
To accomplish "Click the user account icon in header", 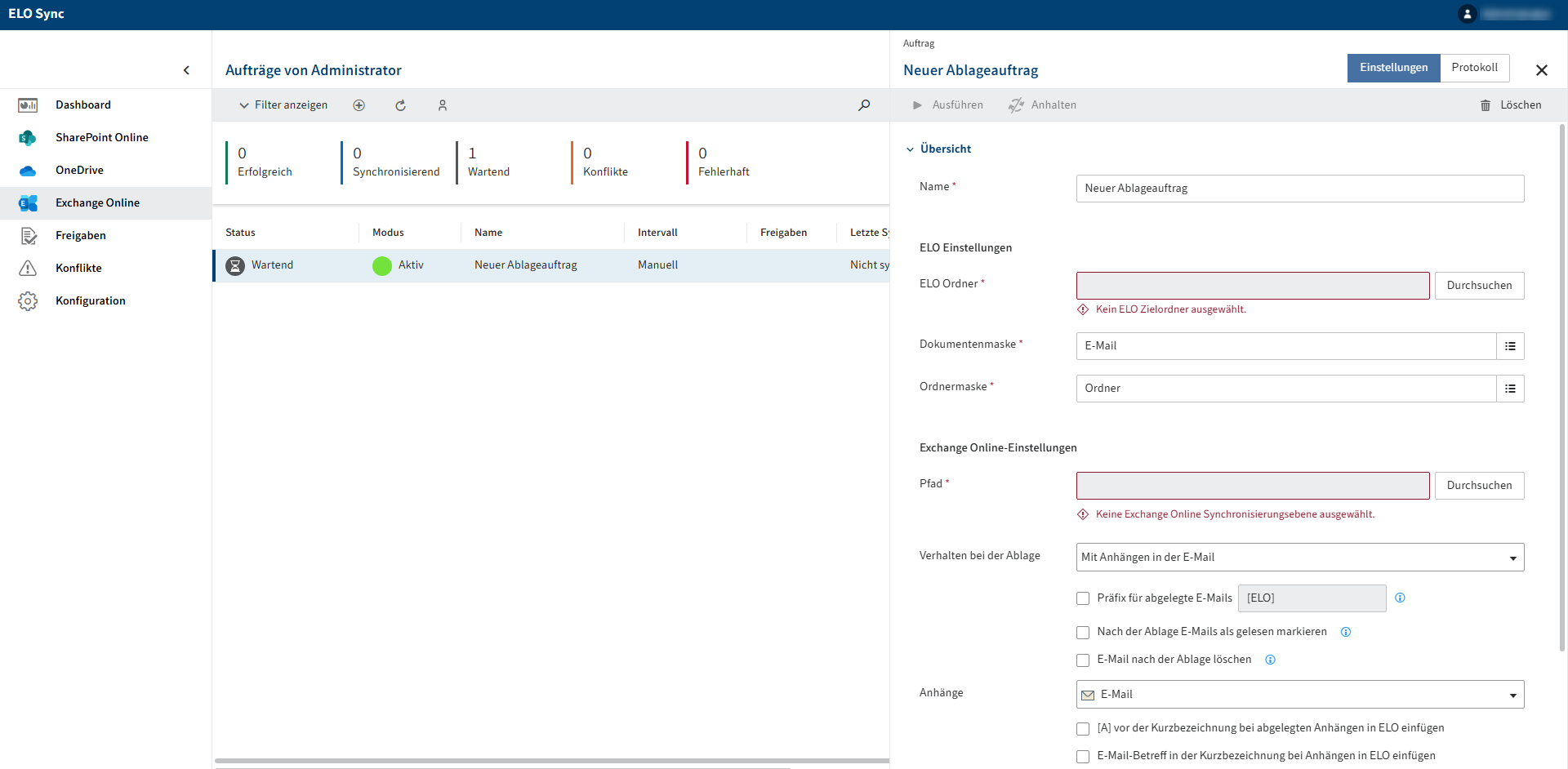I will coord(1467,14).
